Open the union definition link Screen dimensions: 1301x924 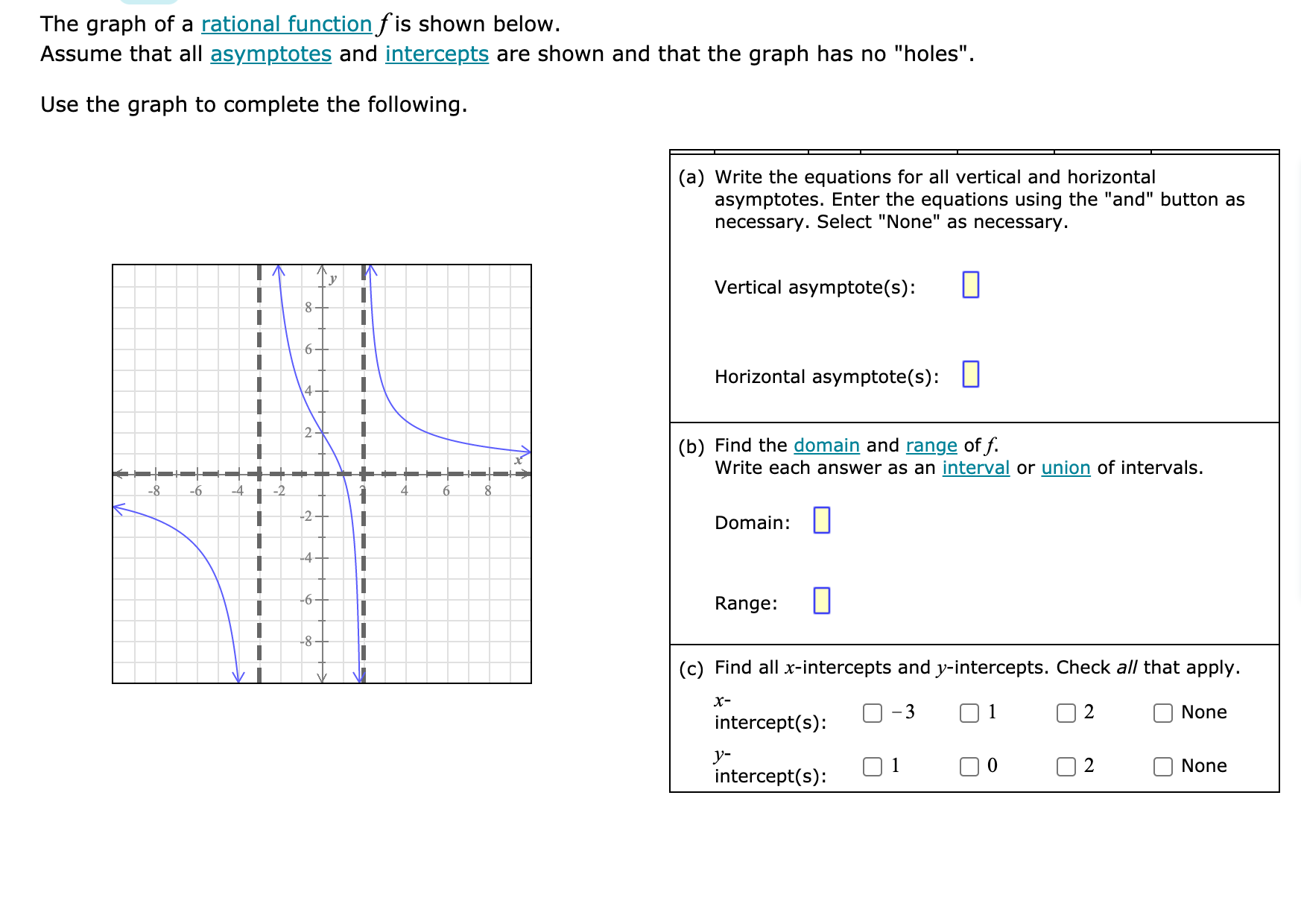pyautogui.click(x=1065, y=468)
